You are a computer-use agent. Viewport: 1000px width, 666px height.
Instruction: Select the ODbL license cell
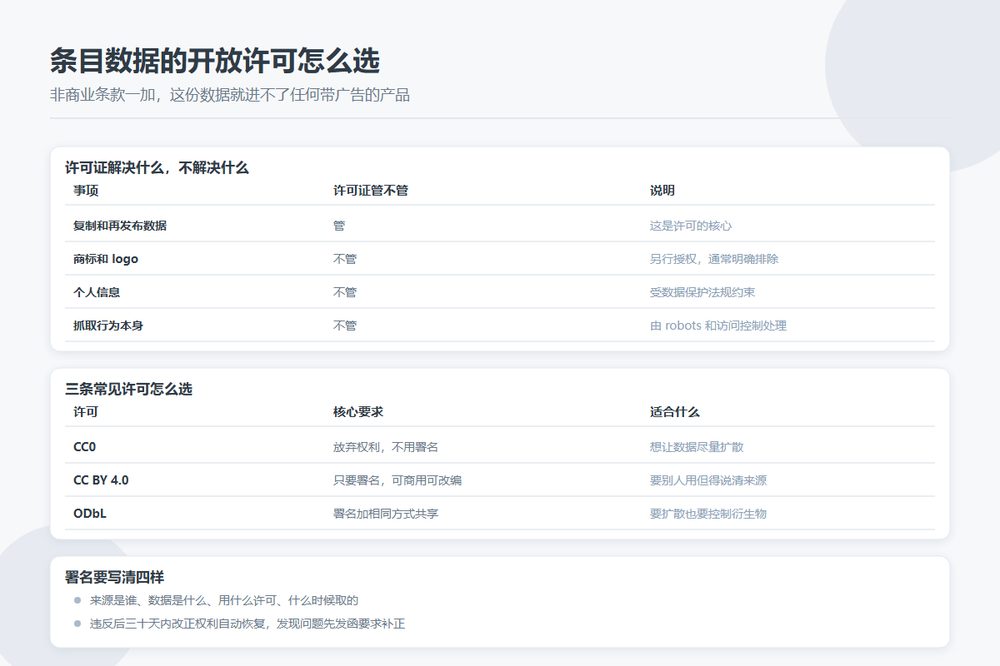(90, 513)
